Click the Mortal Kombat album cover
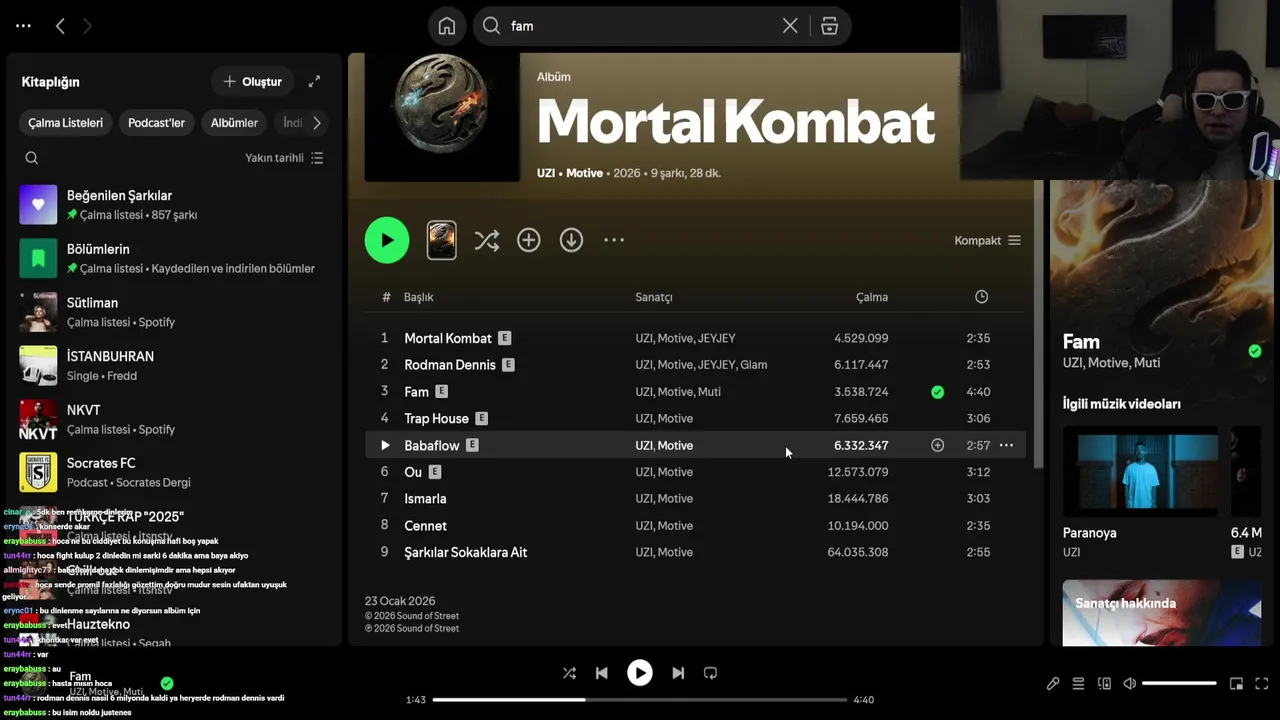1280x720 pixels. pyautogui.click(x=442, y=117)
